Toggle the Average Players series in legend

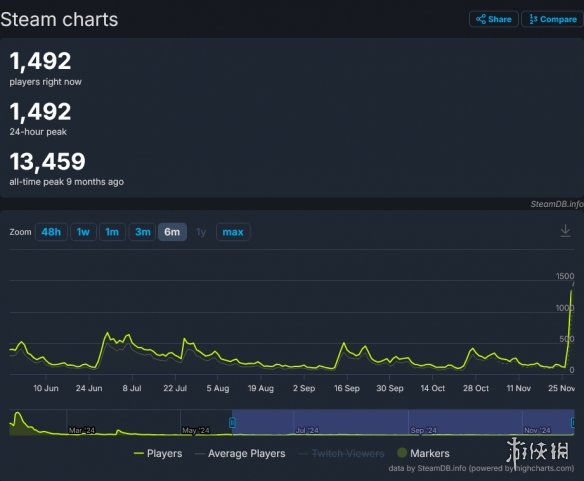tap(240, 453)
